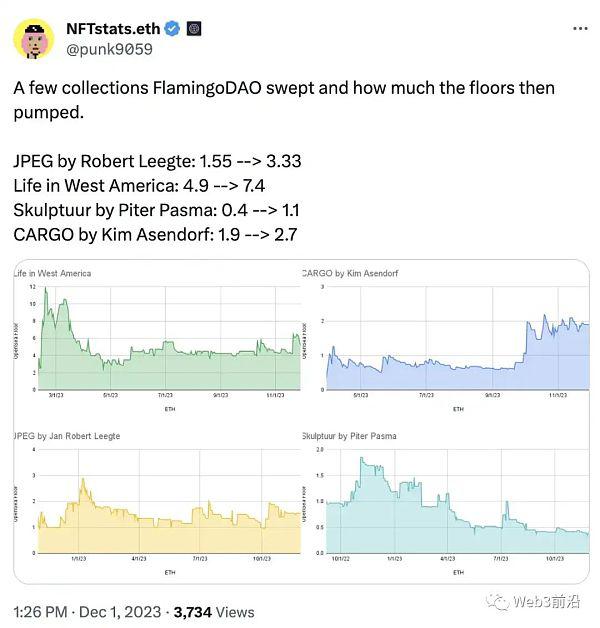The image size is (600, 628).
Task: Open the Skulptuur by Piter Pasma chart
Action: 445,504
